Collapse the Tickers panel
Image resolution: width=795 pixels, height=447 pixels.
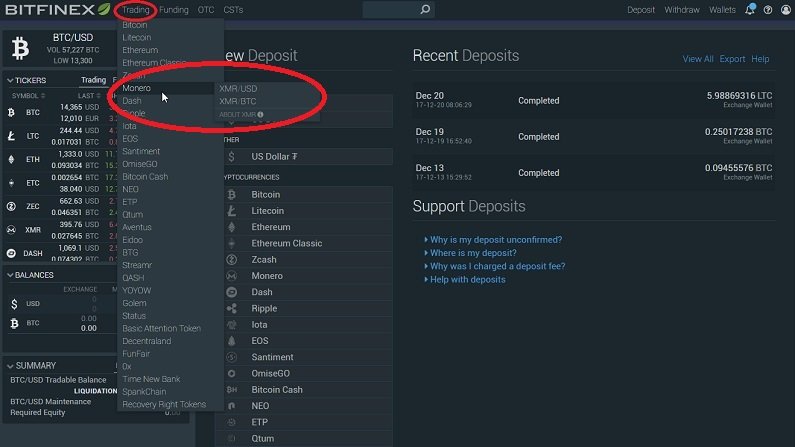tap(10, 81)
